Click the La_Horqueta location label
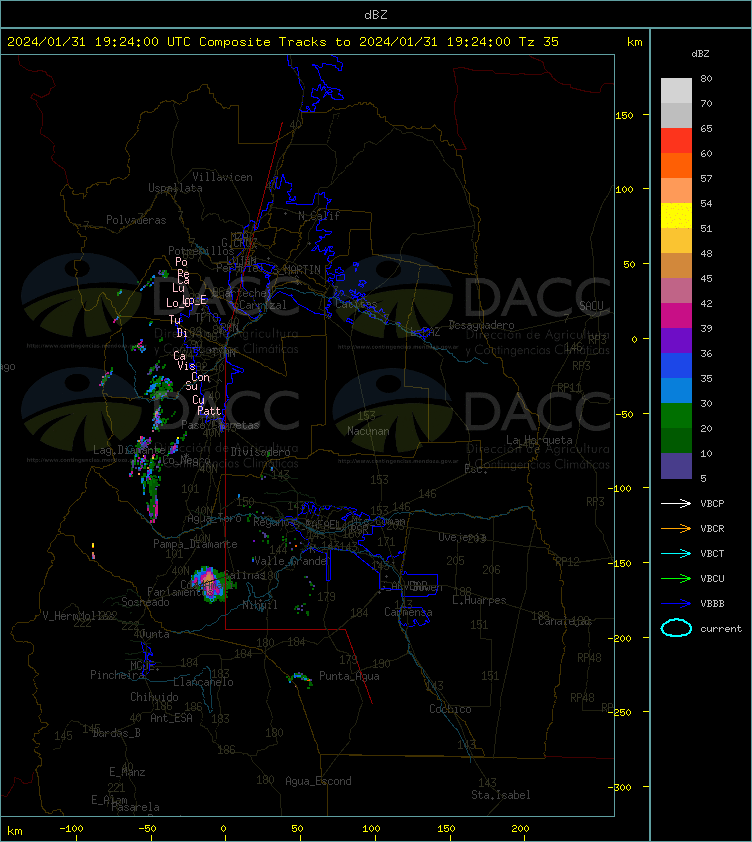This screenshot has width=752, height=842. (x=539, y=440)
